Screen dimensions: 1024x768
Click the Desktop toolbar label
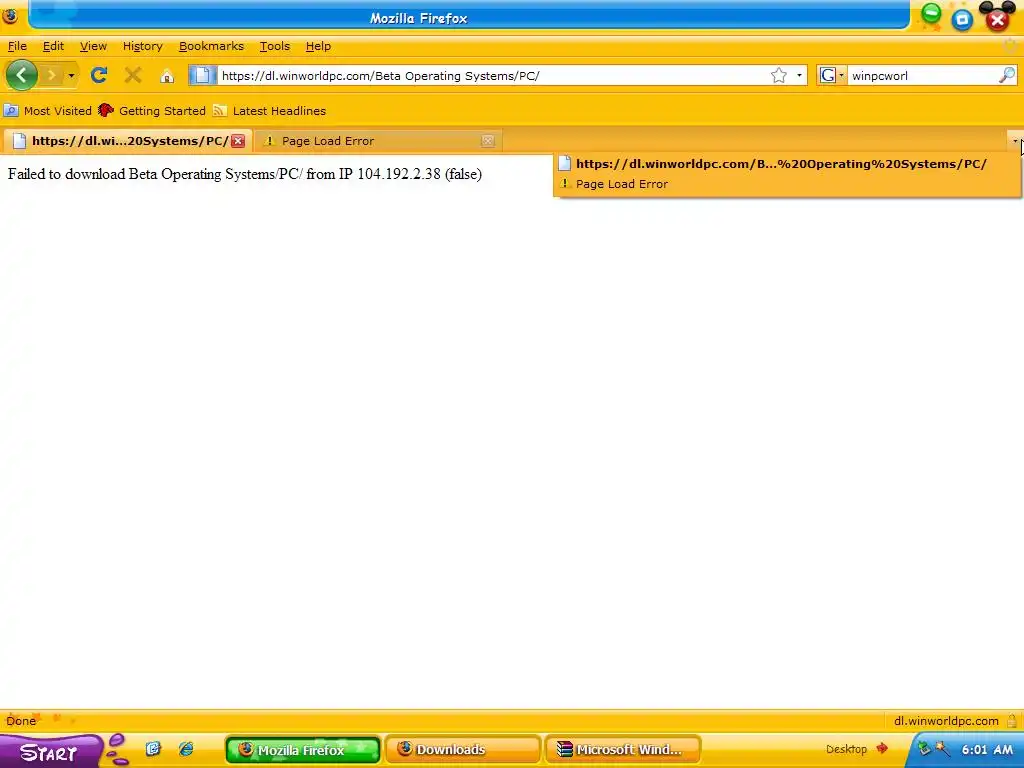pos(846,749)
